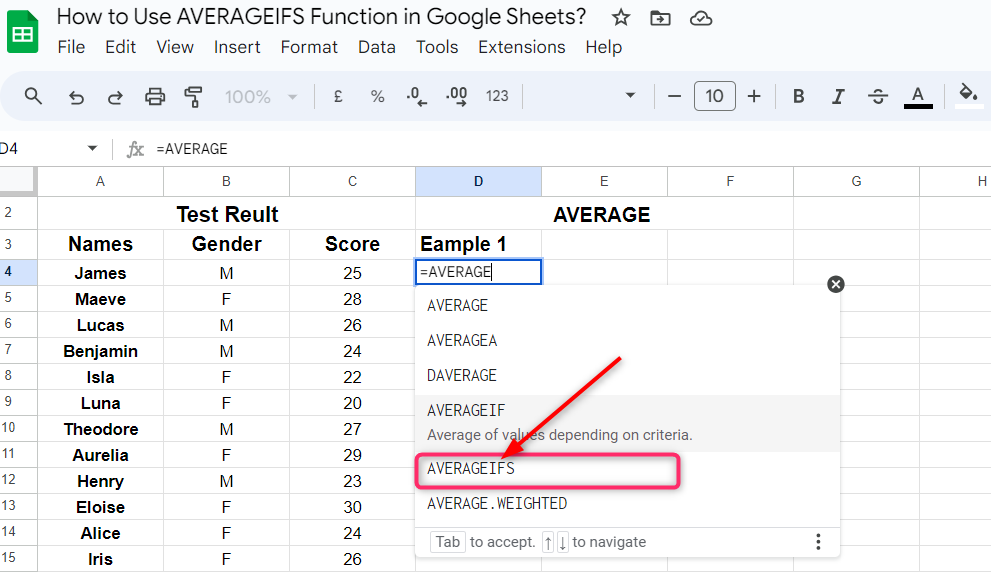Select column G header
The height and width of the screenshot is (572, 991).
point(856,181)
